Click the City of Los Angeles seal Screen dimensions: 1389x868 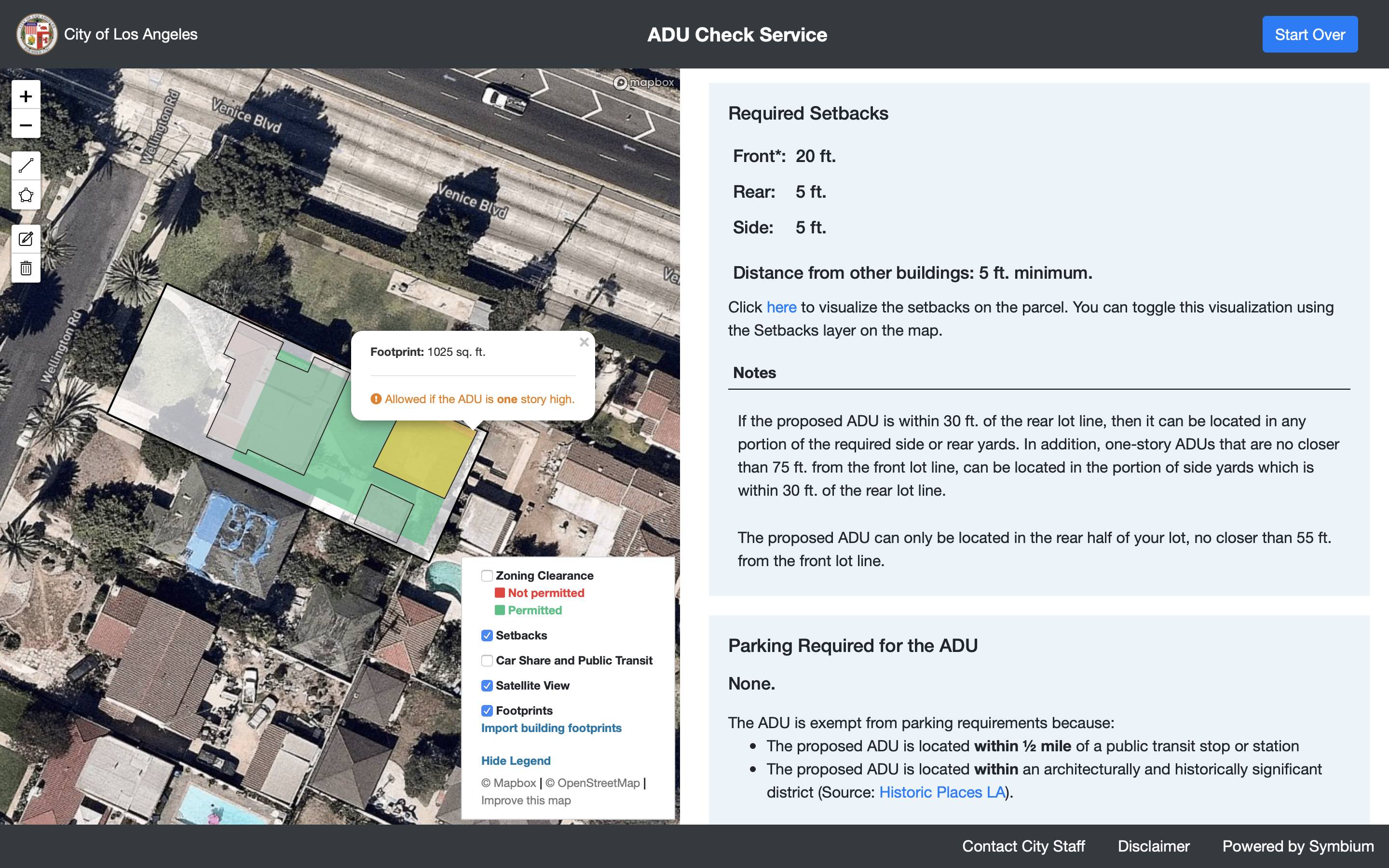click(x=37, y=34)
